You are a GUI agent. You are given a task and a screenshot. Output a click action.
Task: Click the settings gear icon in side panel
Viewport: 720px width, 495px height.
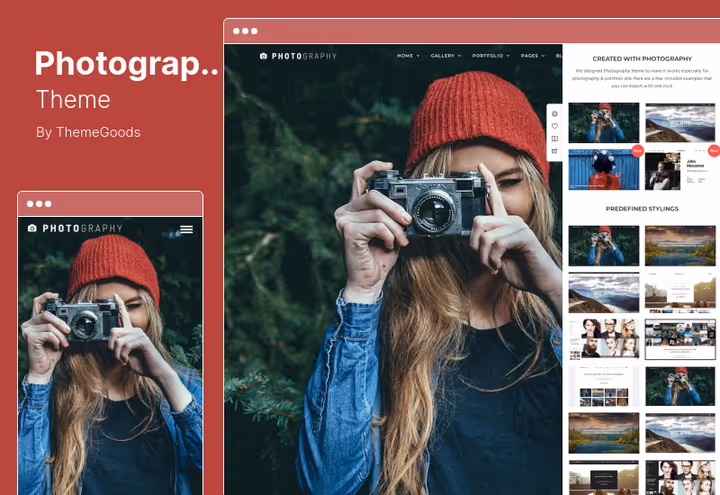(x=555, y=113)
